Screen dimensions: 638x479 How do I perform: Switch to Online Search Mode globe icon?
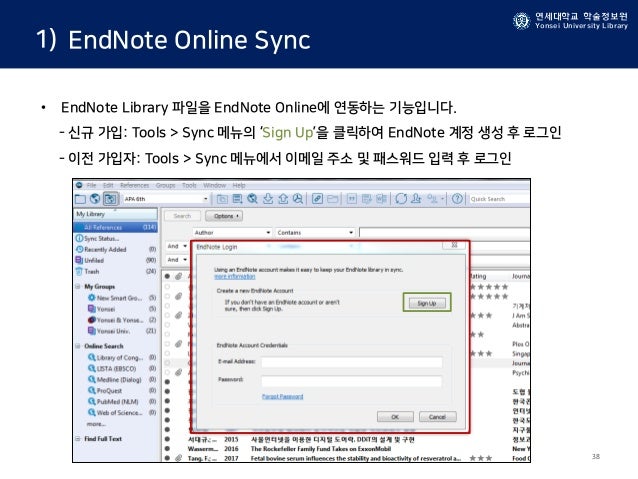[95, 199]
